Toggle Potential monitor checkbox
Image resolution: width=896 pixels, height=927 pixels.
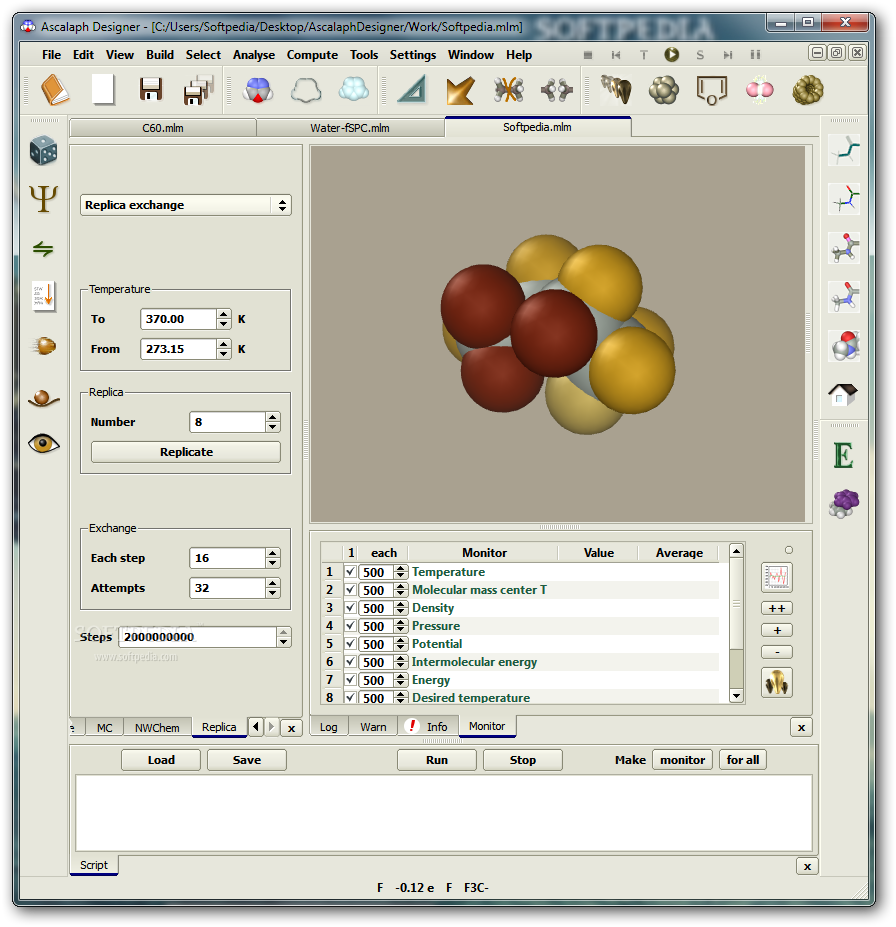350,644
